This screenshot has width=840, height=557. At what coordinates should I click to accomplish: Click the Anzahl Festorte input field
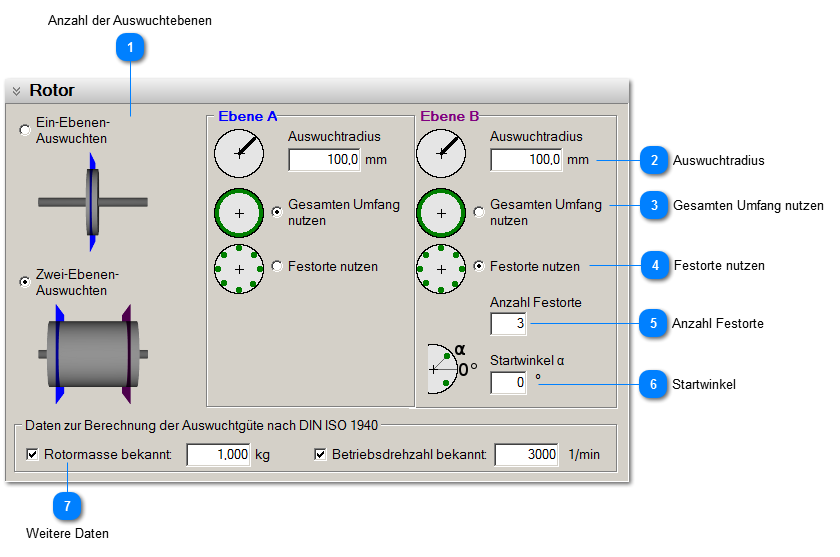pyautogui.click(x=508, y=324)
